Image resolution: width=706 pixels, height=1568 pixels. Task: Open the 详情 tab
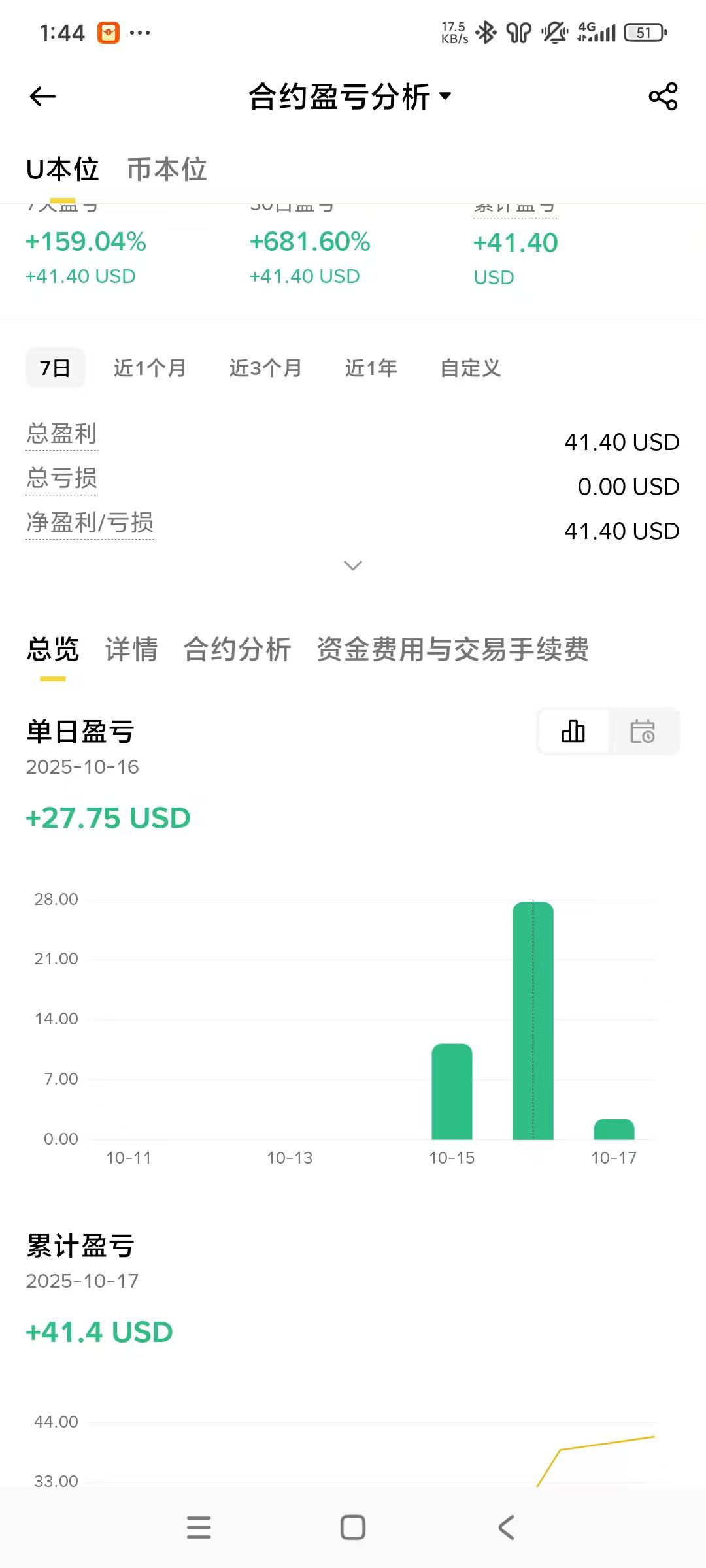[131, 649]
